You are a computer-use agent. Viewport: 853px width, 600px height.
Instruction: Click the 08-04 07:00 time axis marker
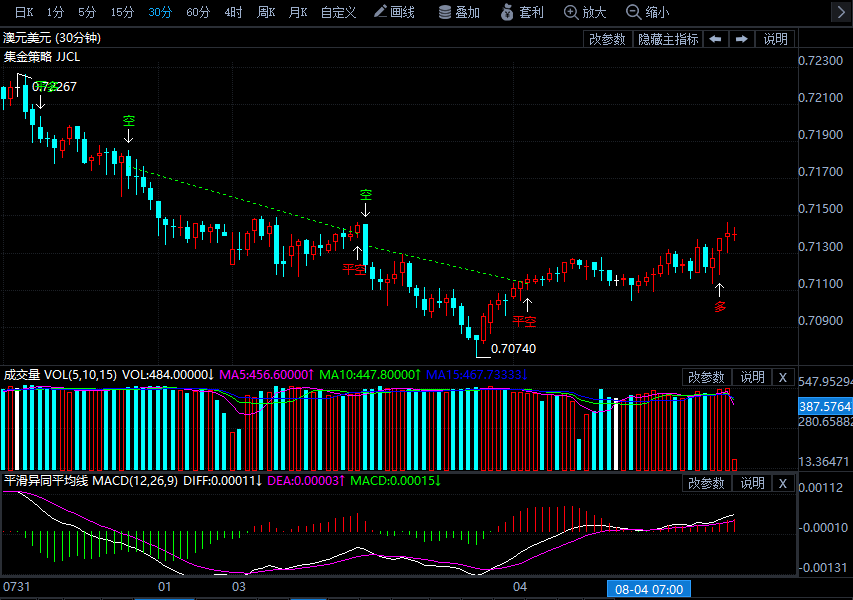(649, 590)
